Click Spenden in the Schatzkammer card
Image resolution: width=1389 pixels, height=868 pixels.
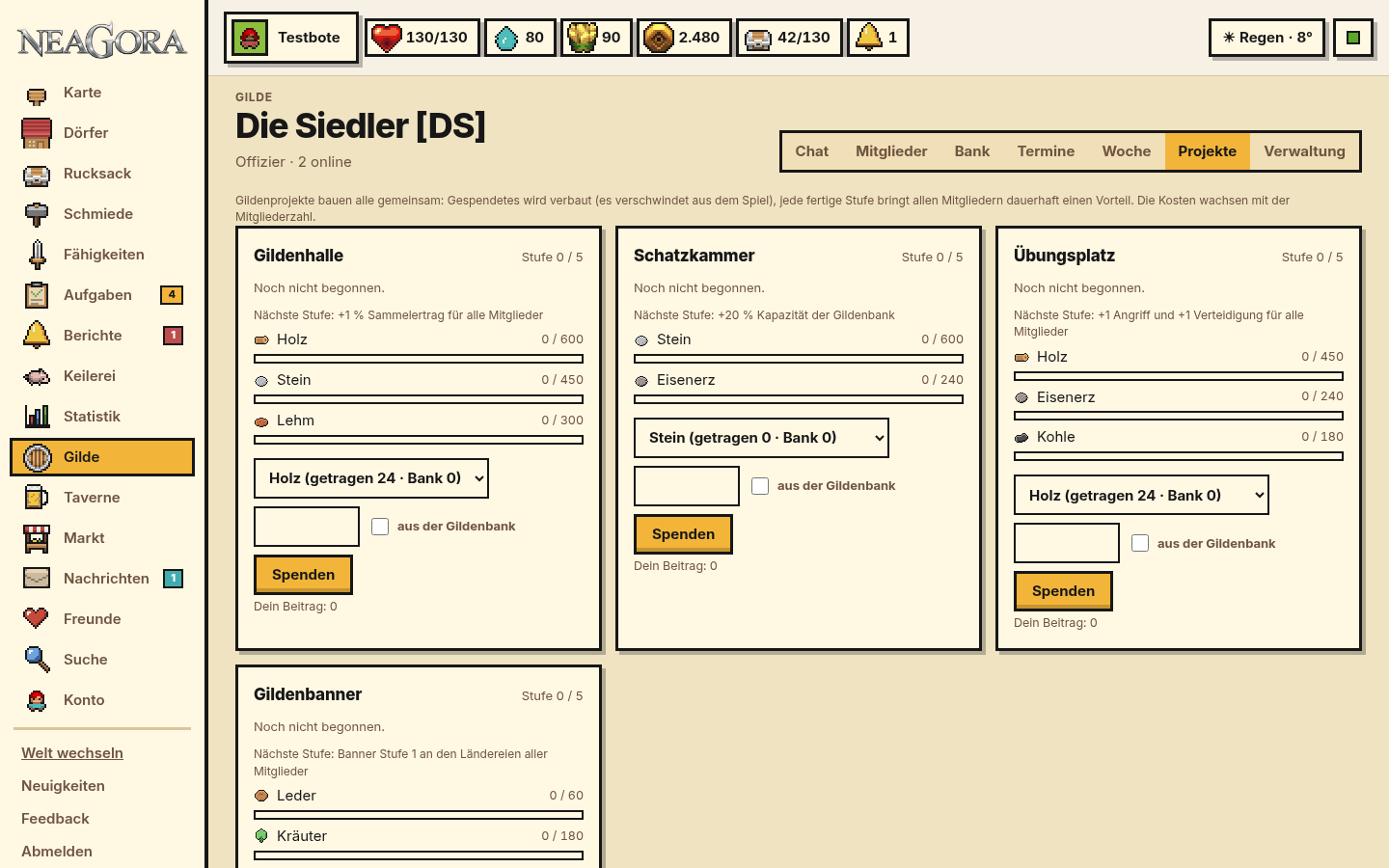(x=683, y=534)
